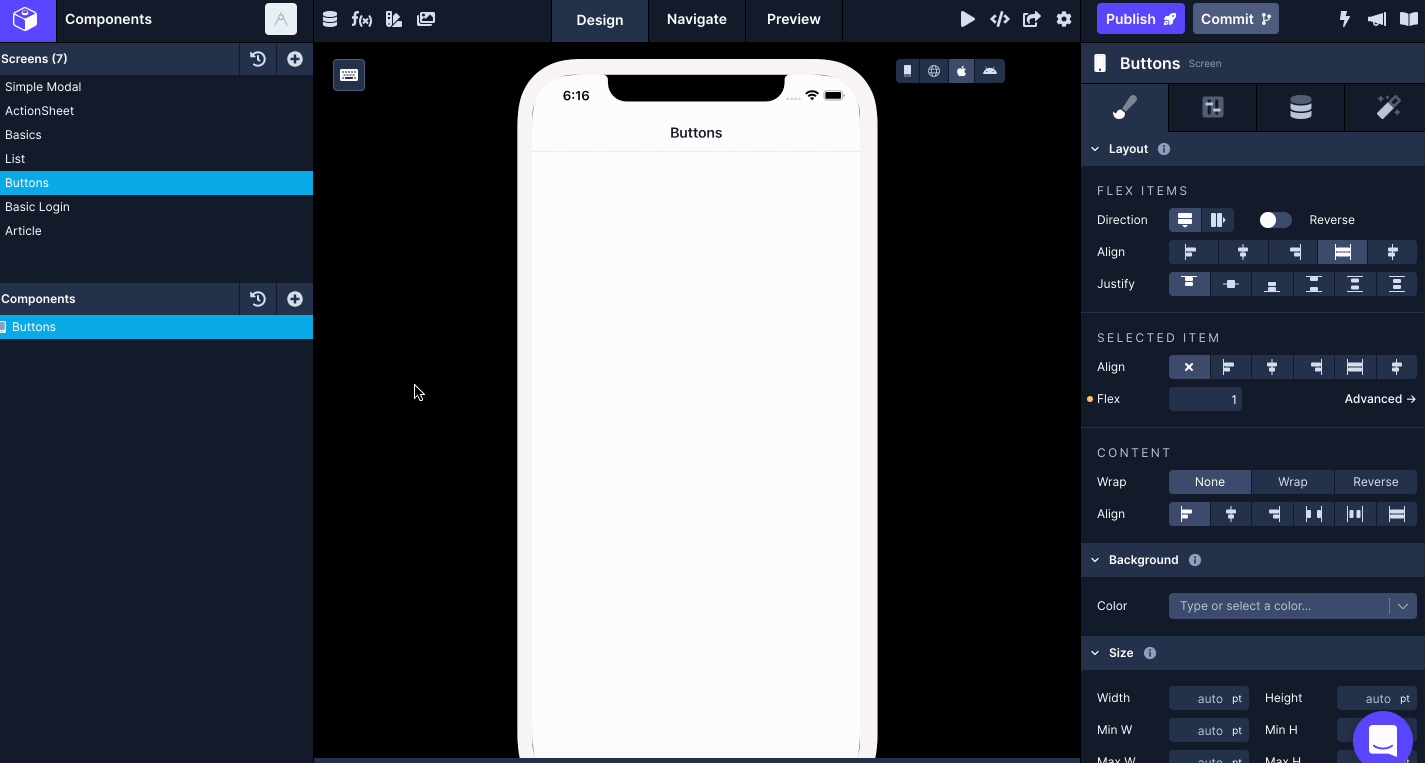Click the Commit button
Screen dimensions: 1425x763
click(x=1236, y=19)
